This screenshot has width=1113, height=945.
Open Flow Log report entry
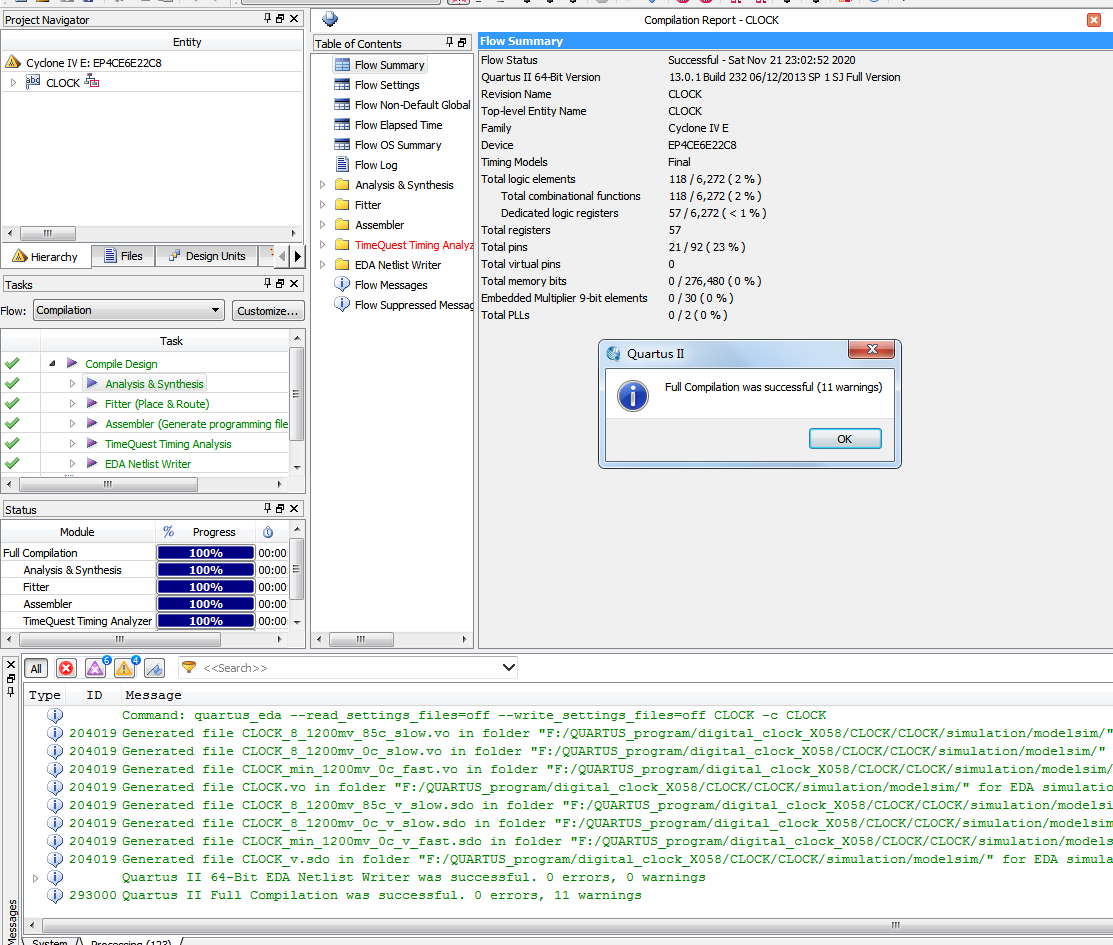click(375, 165)
